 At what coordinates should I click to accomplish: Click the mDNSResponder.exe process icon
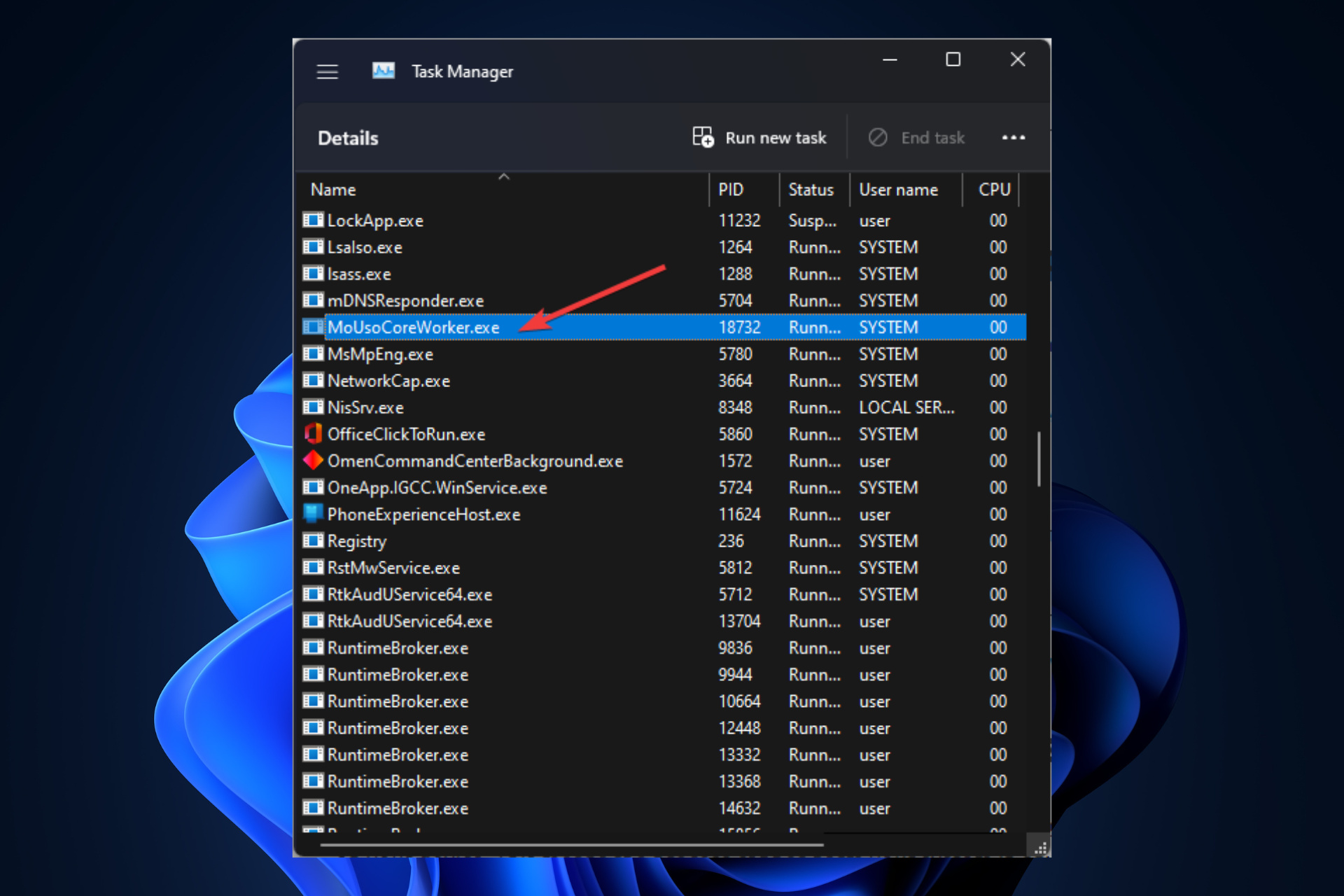click(313, 300)
